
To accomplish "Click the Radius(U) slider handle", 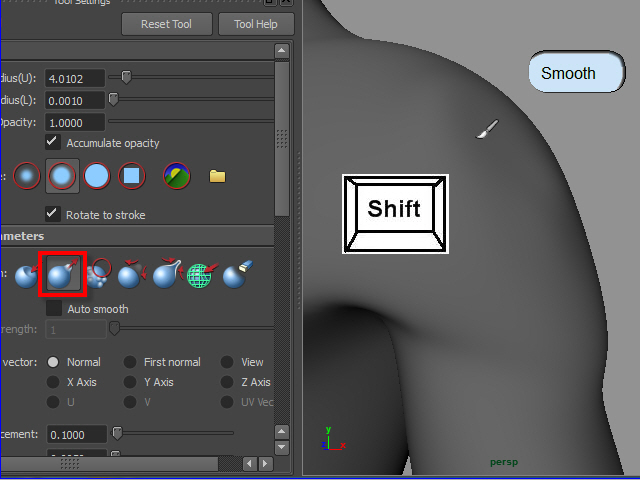I will click(x=126, y=78).
